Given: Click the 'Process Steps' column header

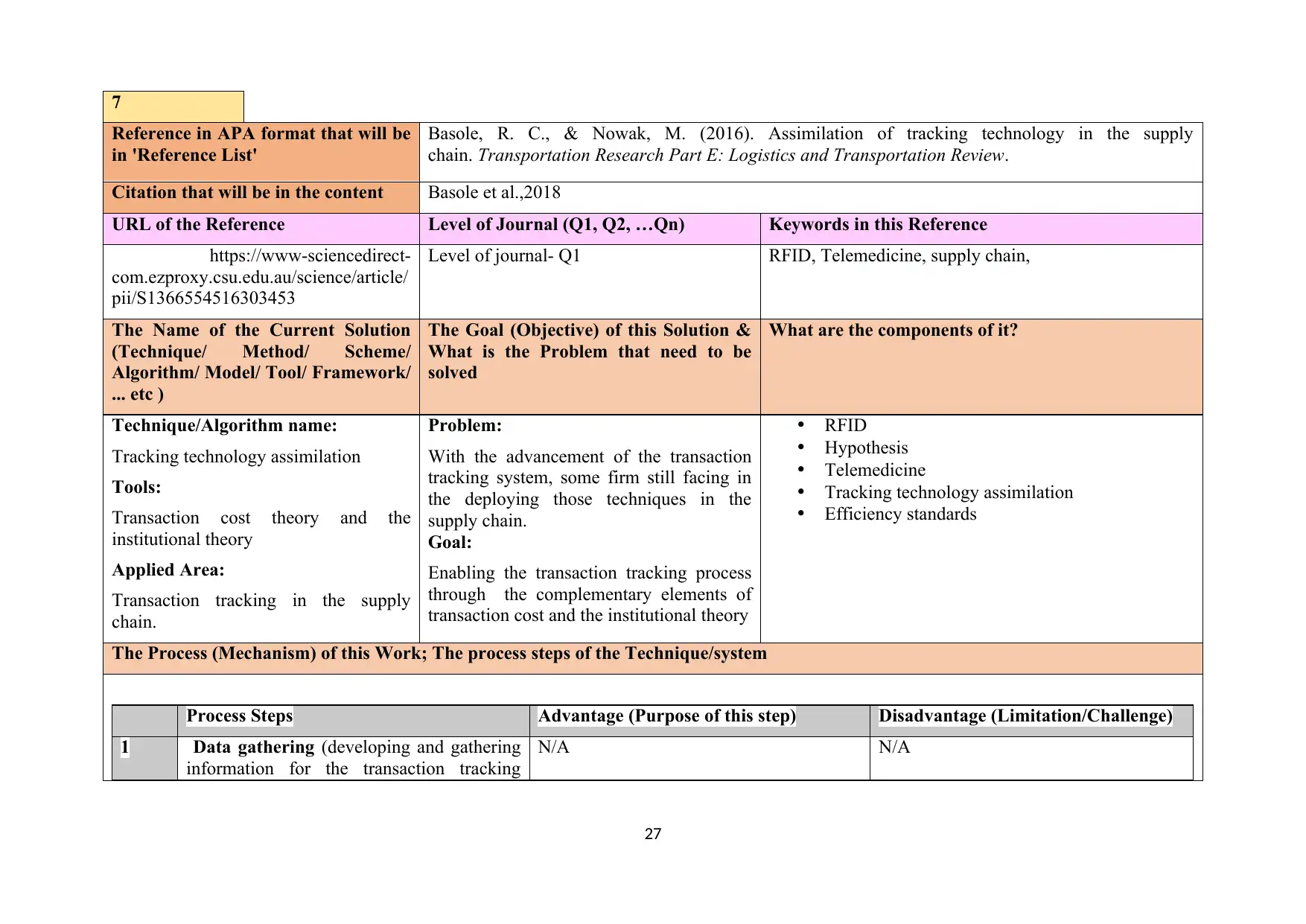Looking at the screenshot, I should point(354,721).
